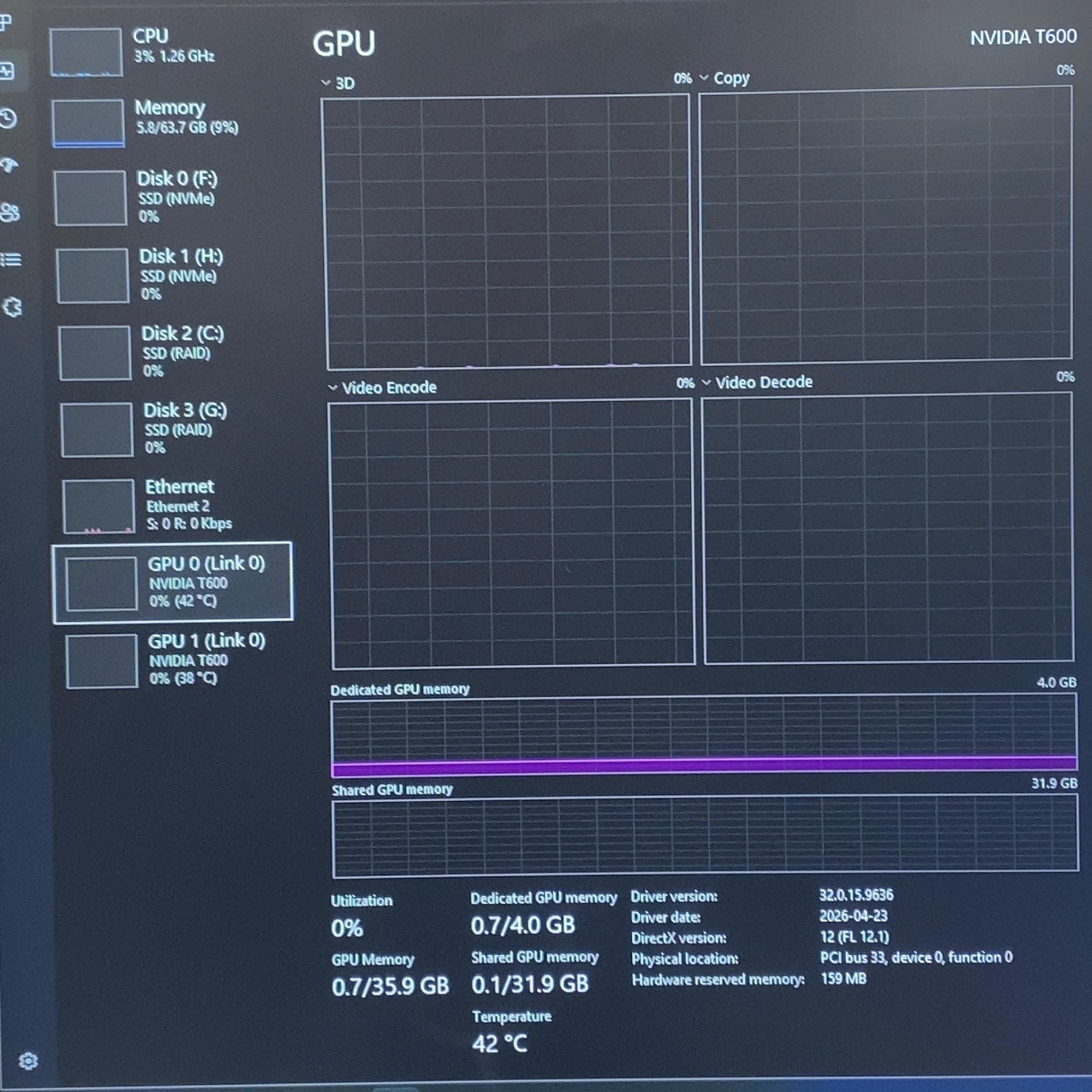The image size is (1092, 1092).
Task: Click DirectX version 12 (FL 12.1)
Action: tap(855, 937)
